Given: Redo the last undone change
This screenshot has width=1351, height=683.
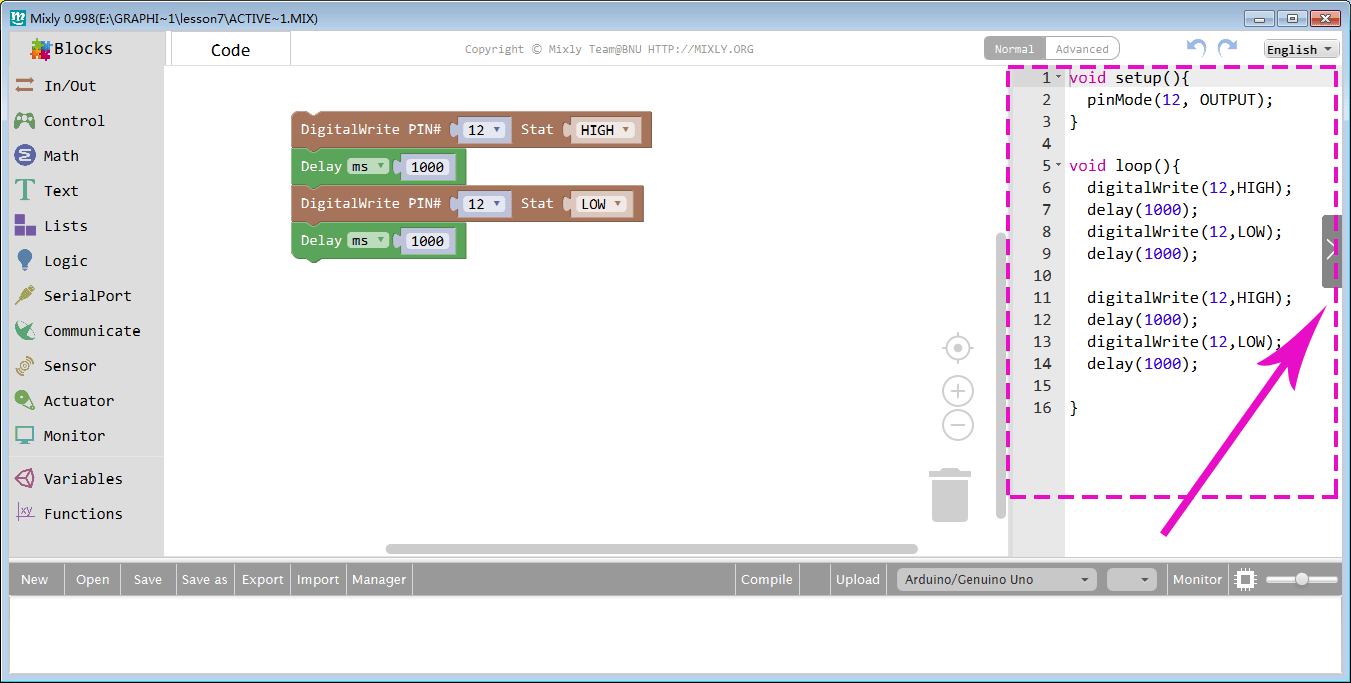Looking at the screenshot, I should coord(1227,48).
